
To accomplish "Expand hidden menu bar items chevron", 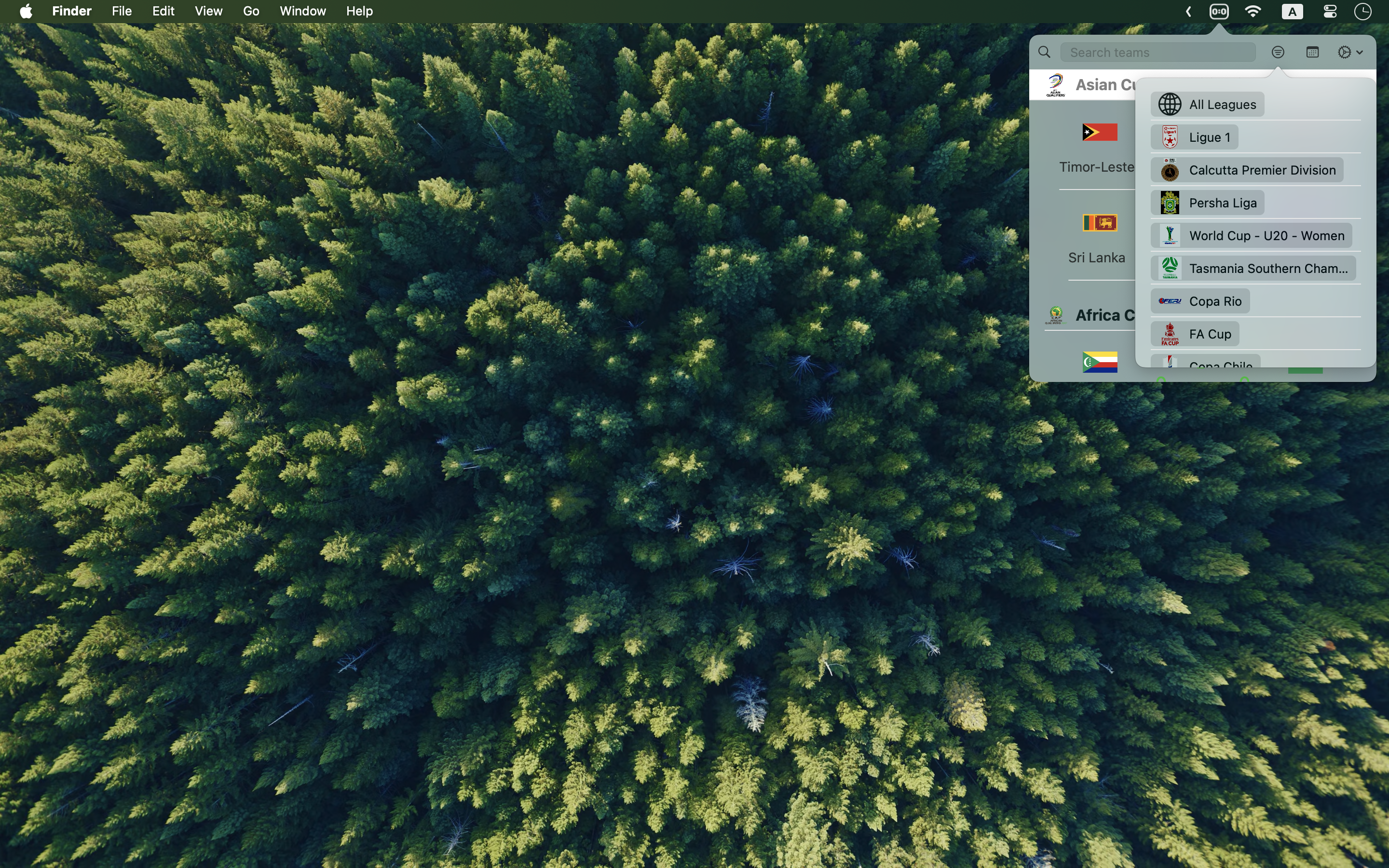I will [1189, 12].
